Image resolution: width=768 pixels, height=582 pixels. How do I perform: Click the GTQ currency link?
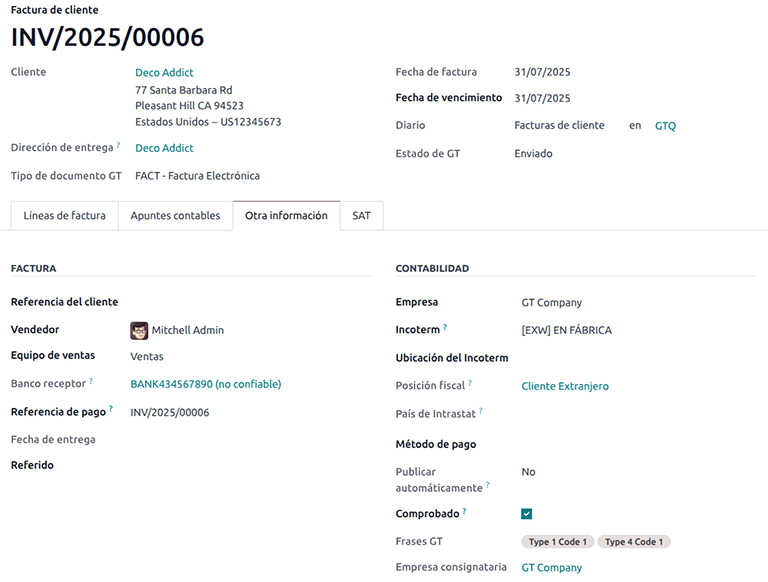665,126
